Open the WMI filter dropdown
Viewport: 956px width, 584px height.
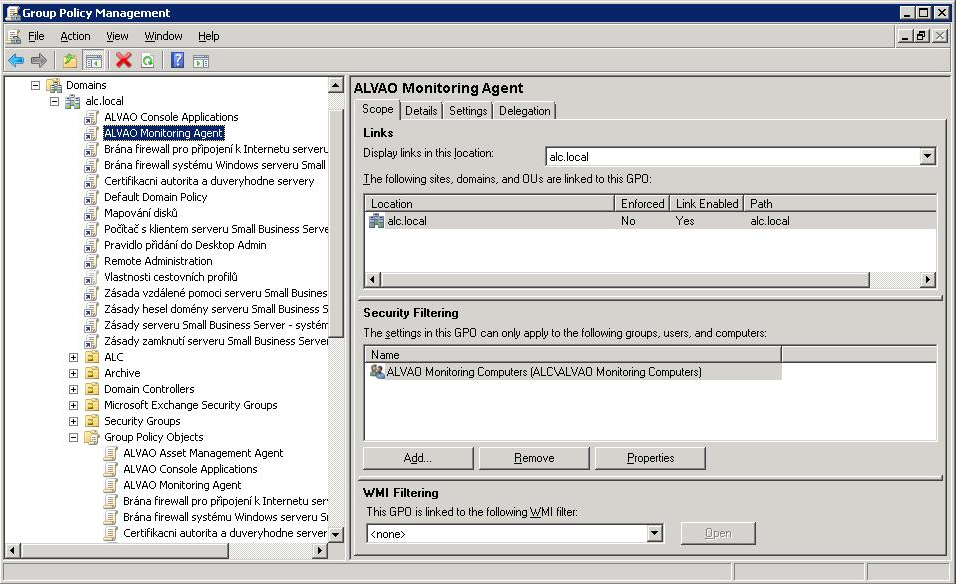click(x=654, y=534)
